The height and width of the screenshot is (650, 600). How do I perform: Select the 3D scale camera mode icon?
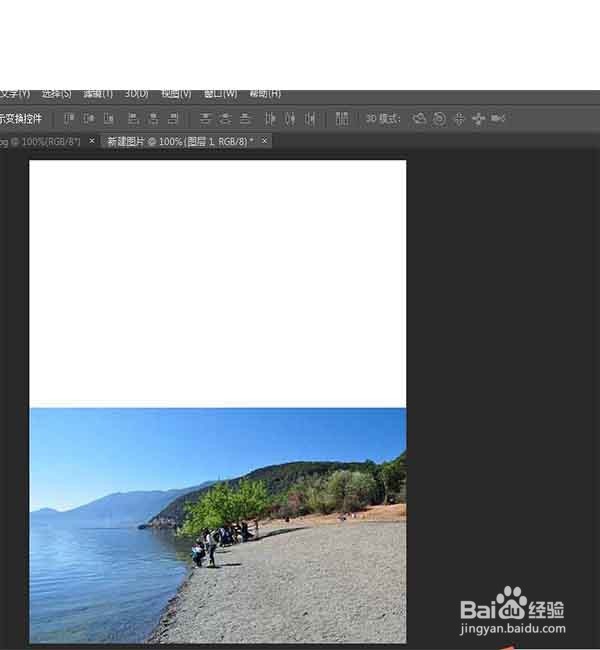[x=498, y=119]
